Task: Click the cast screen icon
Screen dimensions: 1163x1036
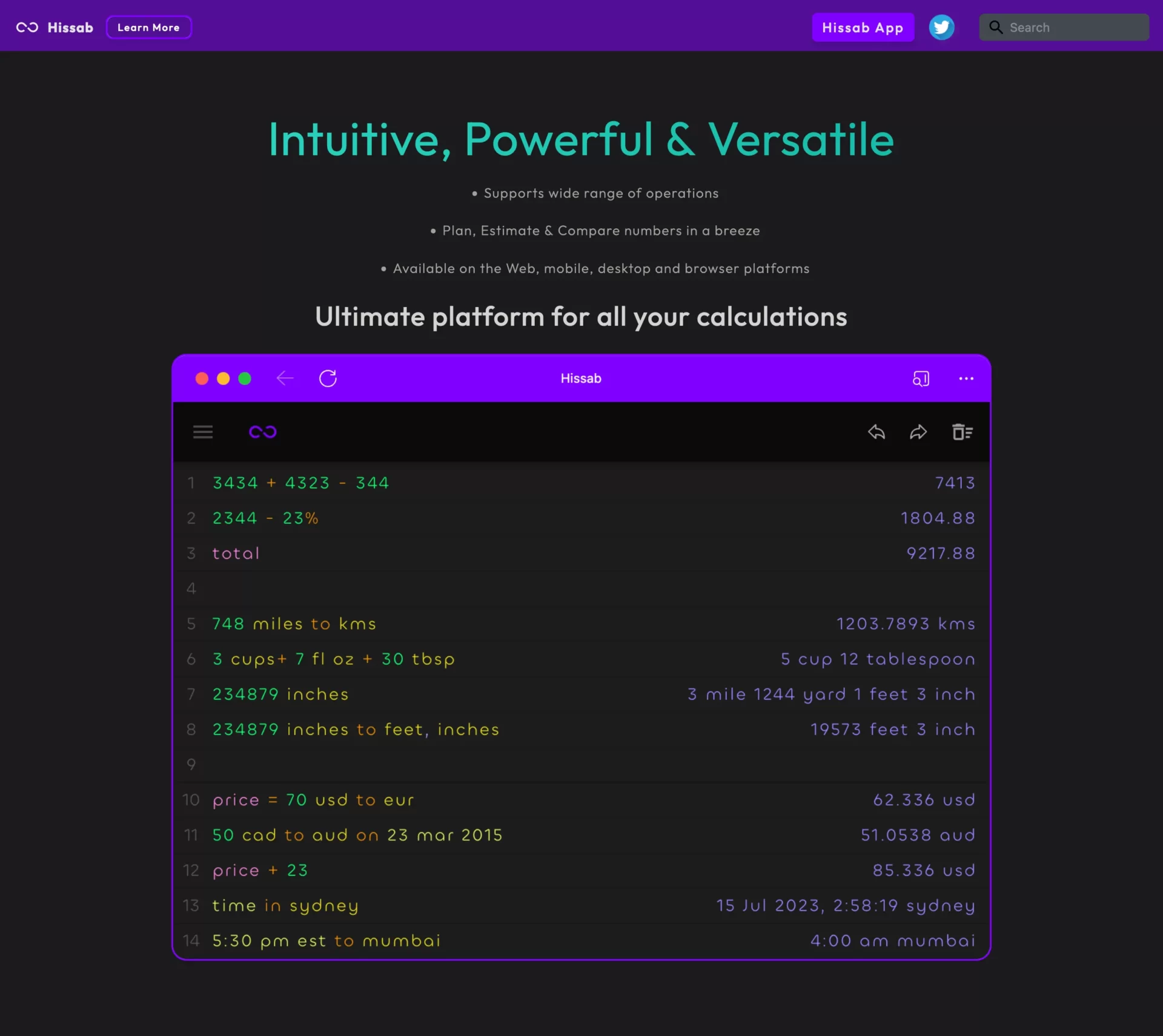Action: 921,378
